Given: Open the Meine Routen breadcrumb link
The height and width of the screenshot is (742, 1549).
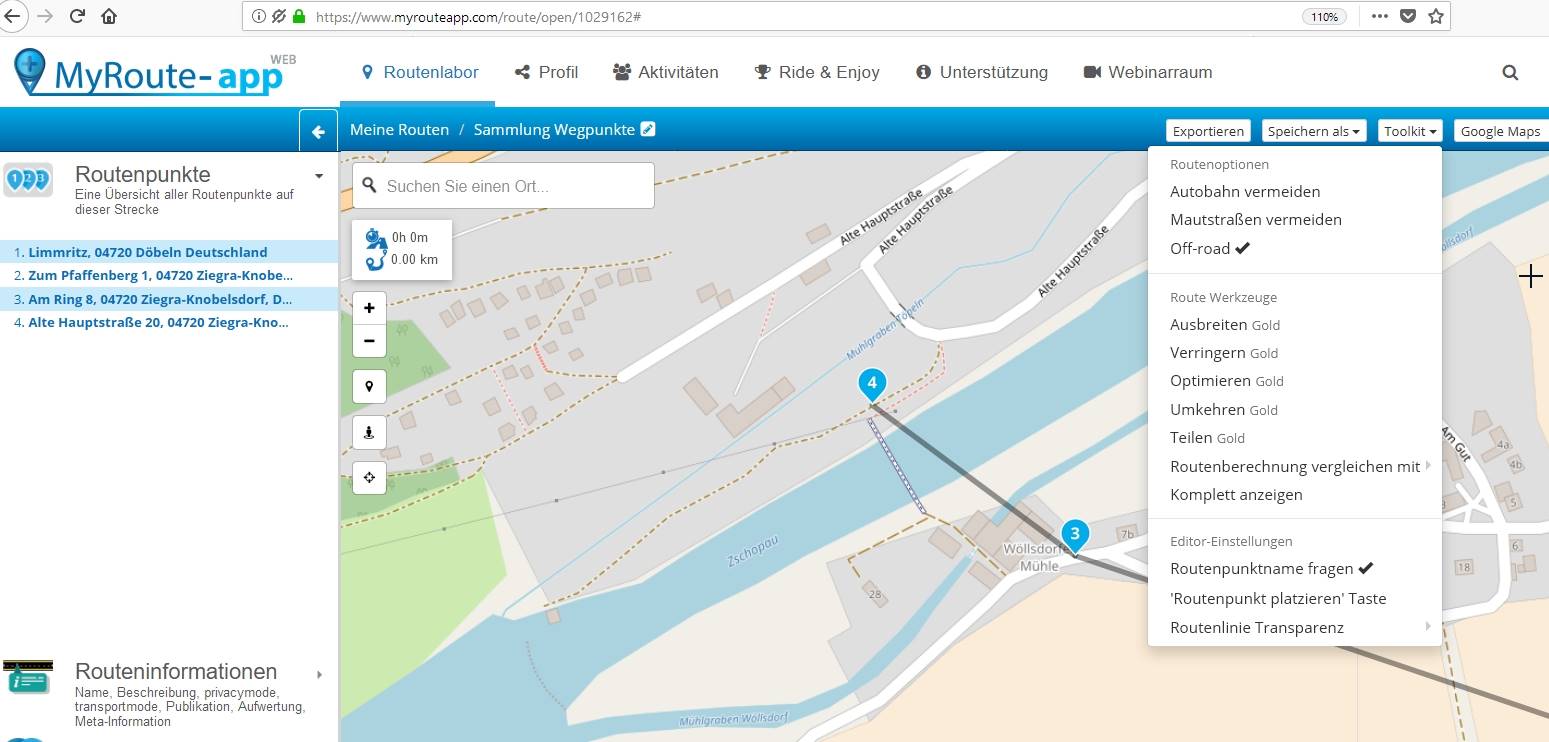Looking at the screenshot, I should pos(399,130).
